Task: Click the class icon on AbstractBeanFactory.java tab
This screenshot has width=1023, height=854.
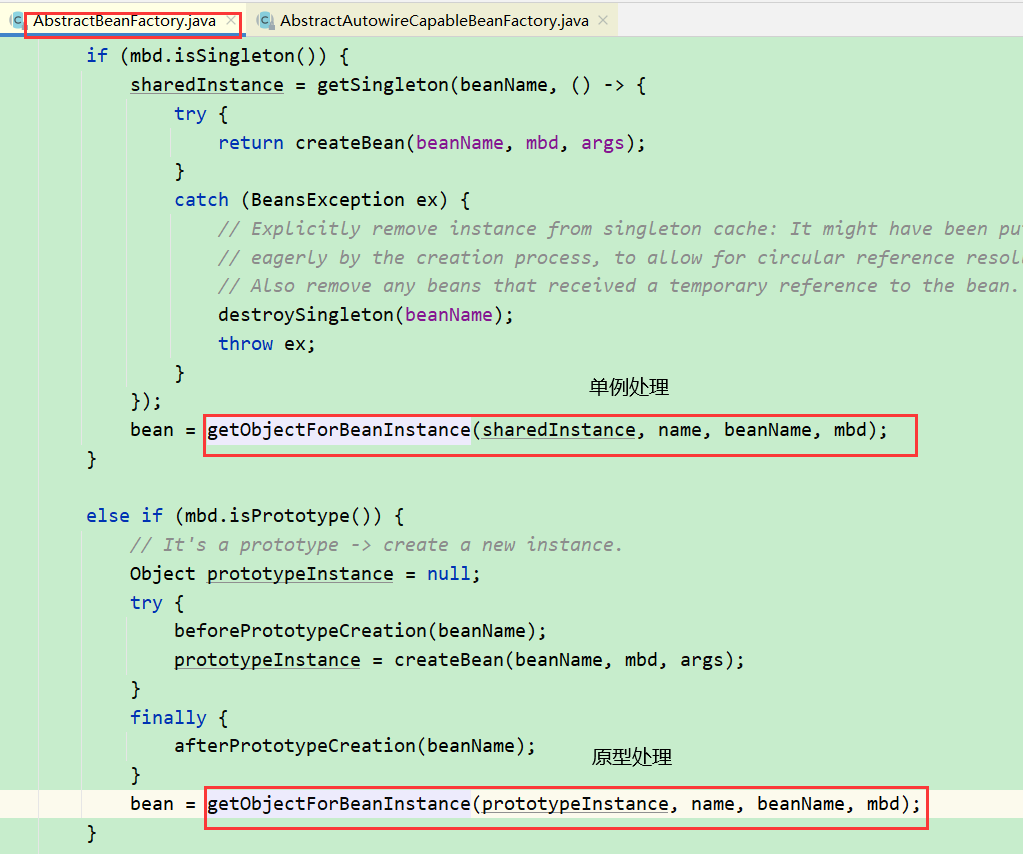Action: point(18,21)
